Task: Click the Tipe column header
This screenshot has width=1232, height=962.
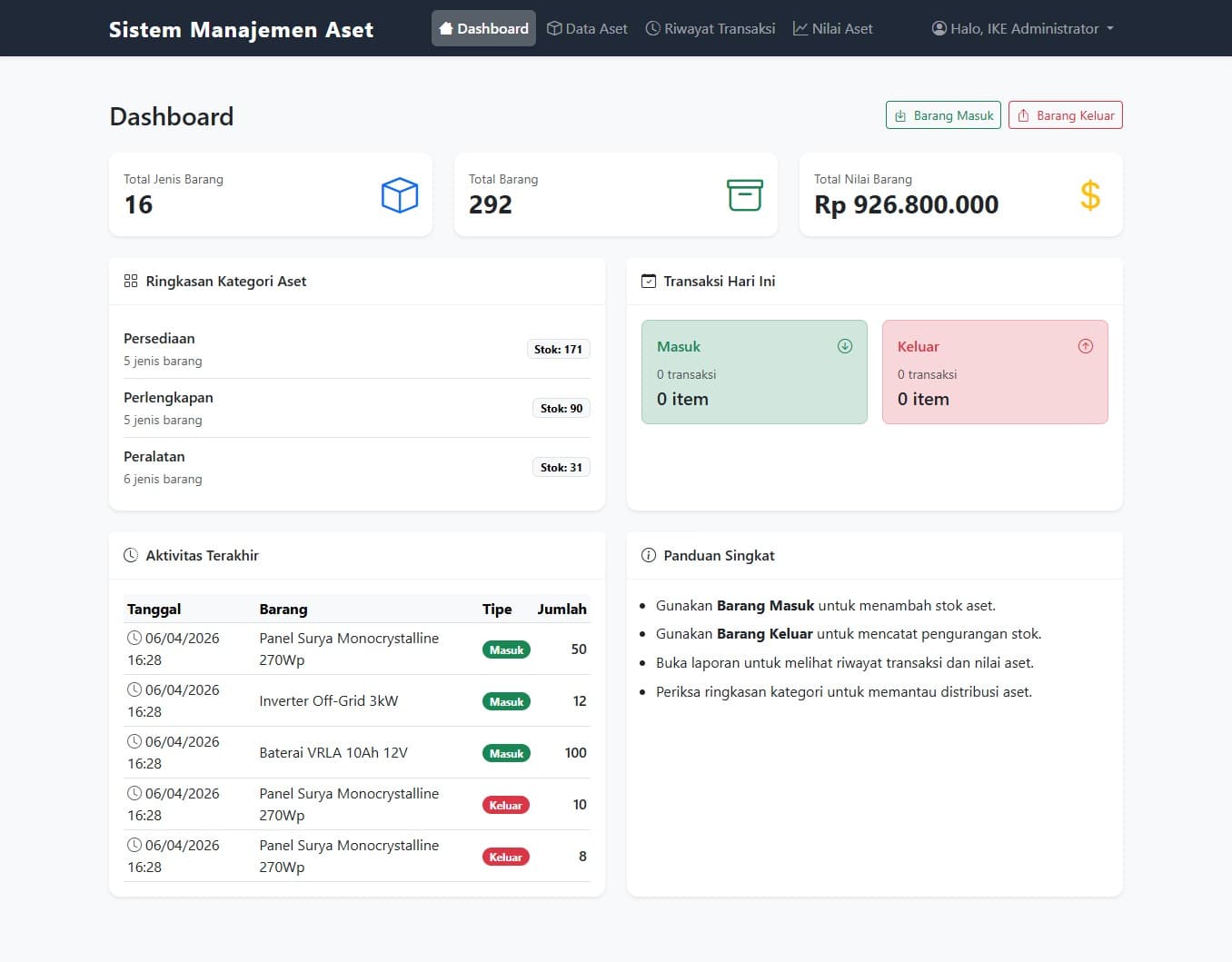Action: (497, 609)
